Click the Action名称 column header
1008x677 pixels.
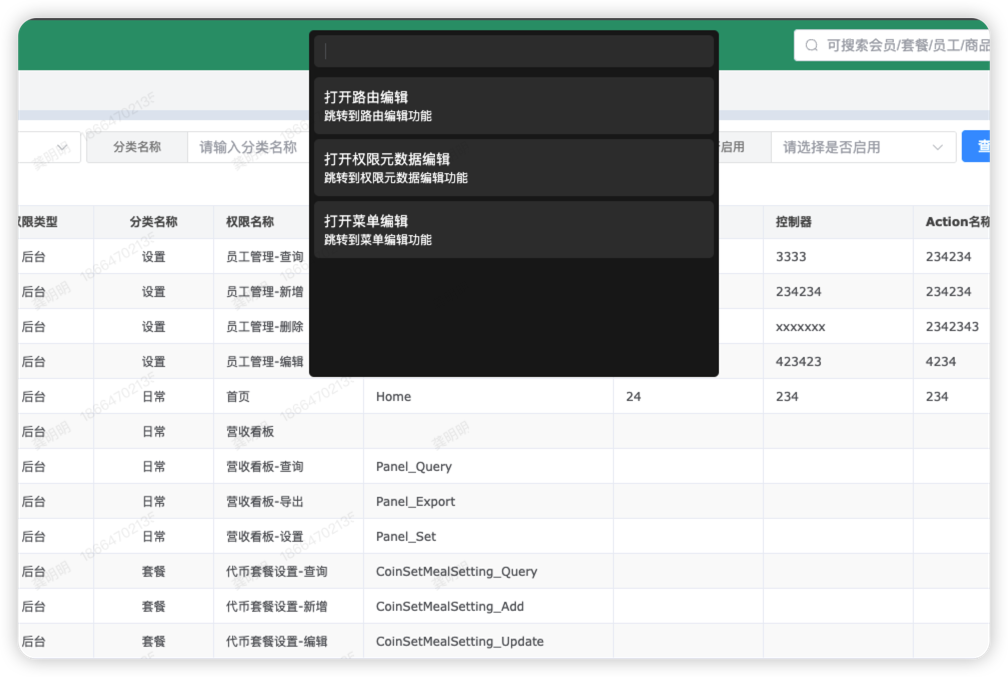click(957, 222)
